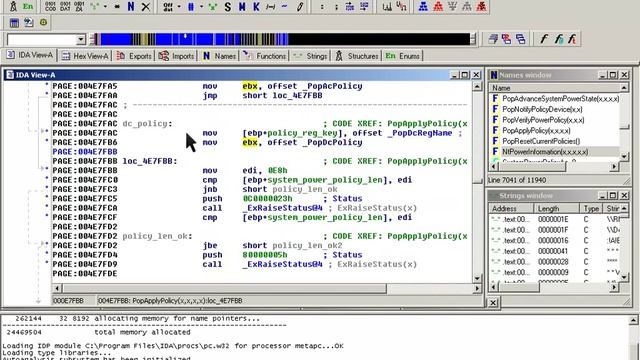The height and width of the screenshot is (360, 640).
Task: Click loc_4E7FBB target in the jmp short line
Action: click(x=297, y=96)
